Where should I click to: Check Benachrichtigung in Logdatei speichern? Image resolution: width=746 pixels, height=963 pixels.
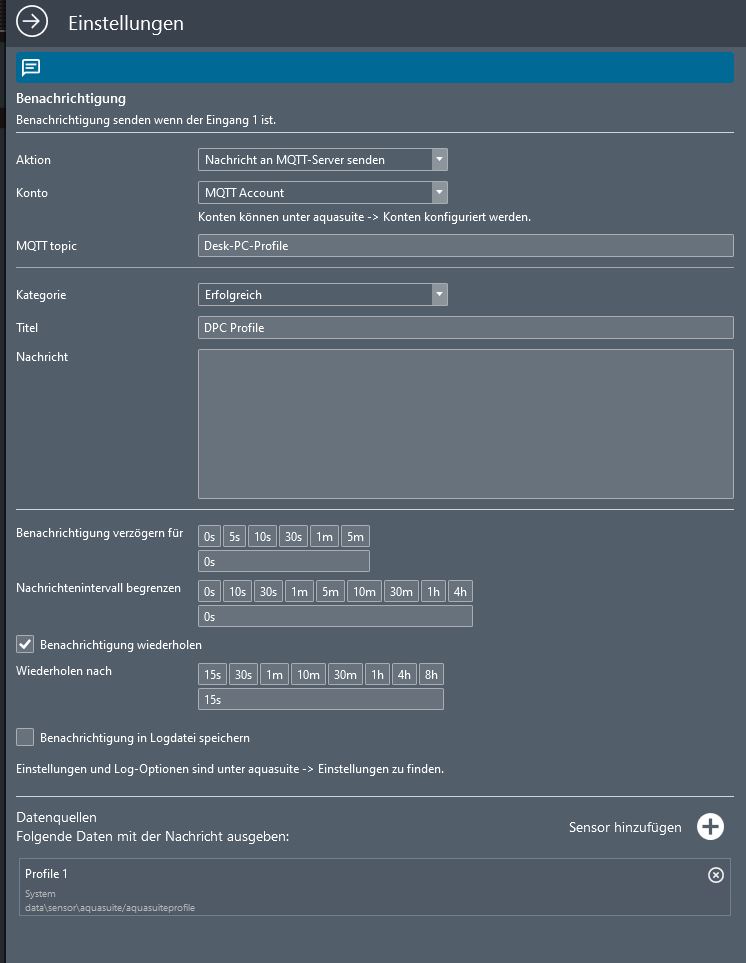coord(26,738)
